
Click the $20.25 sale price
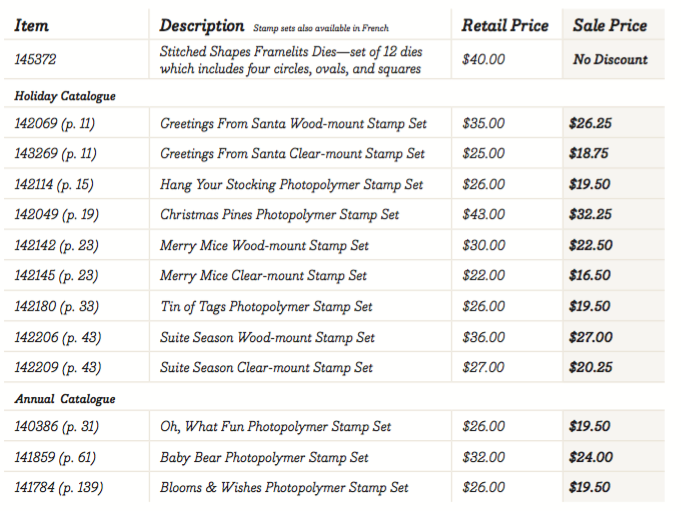(590, 368)
